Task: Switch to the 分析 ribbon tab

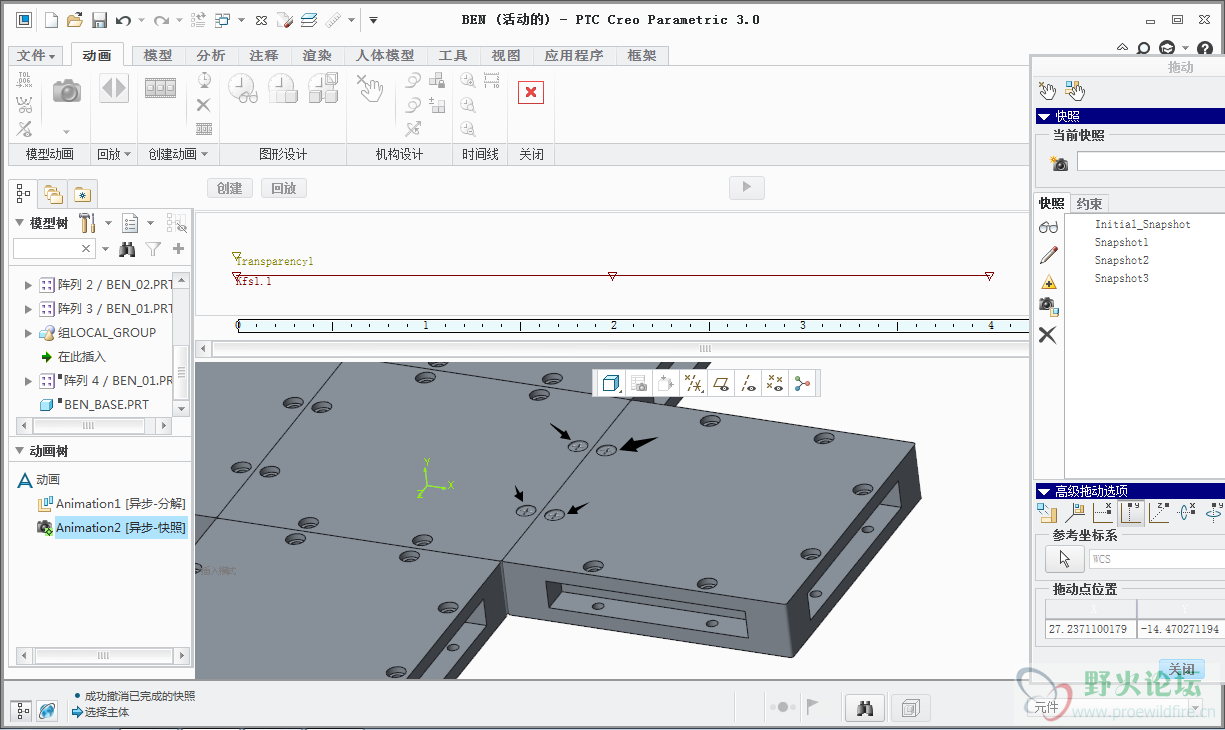Action: click(x=211, y=56)
